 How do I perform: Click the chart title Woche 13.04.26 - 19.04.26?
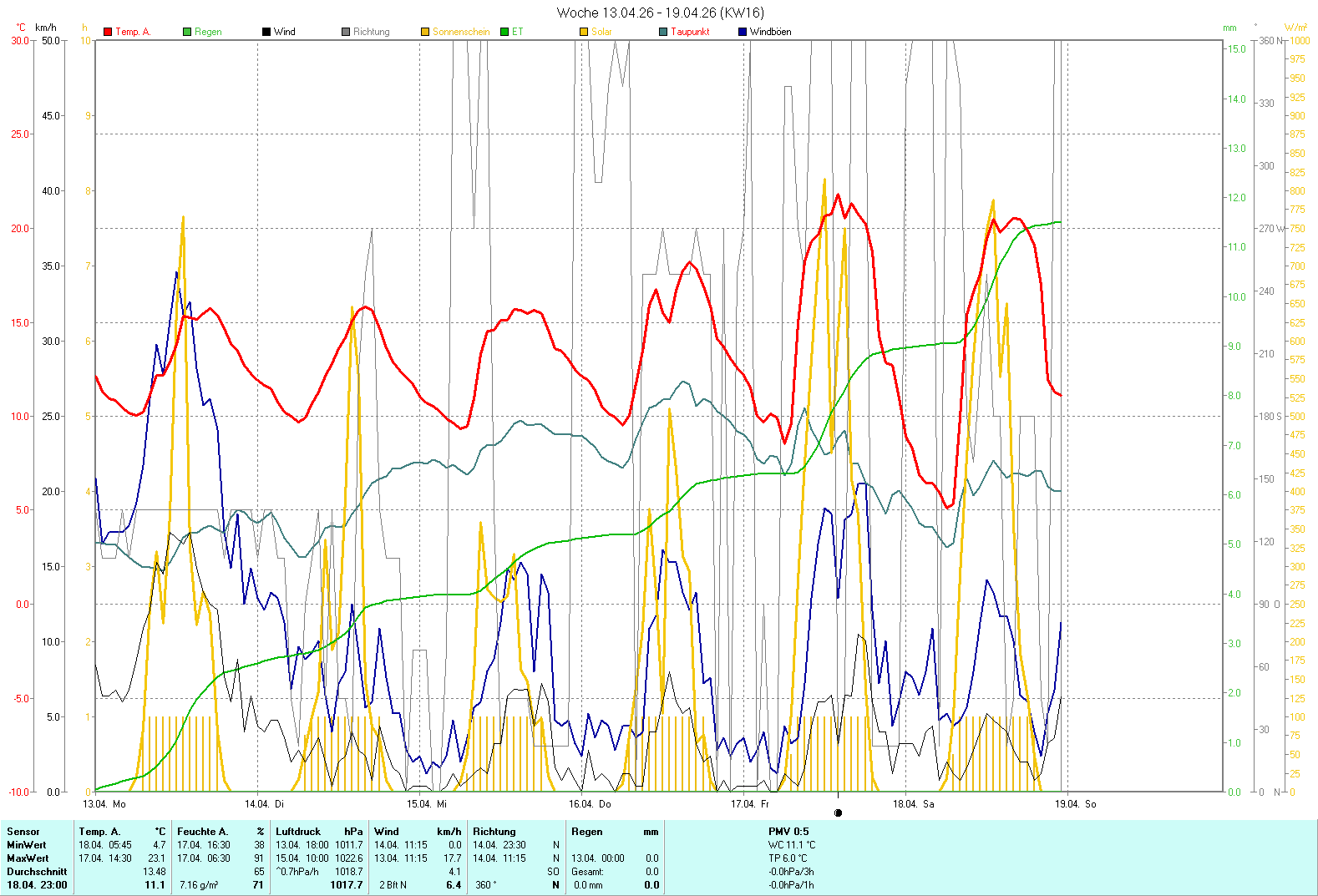click(660, 13)
